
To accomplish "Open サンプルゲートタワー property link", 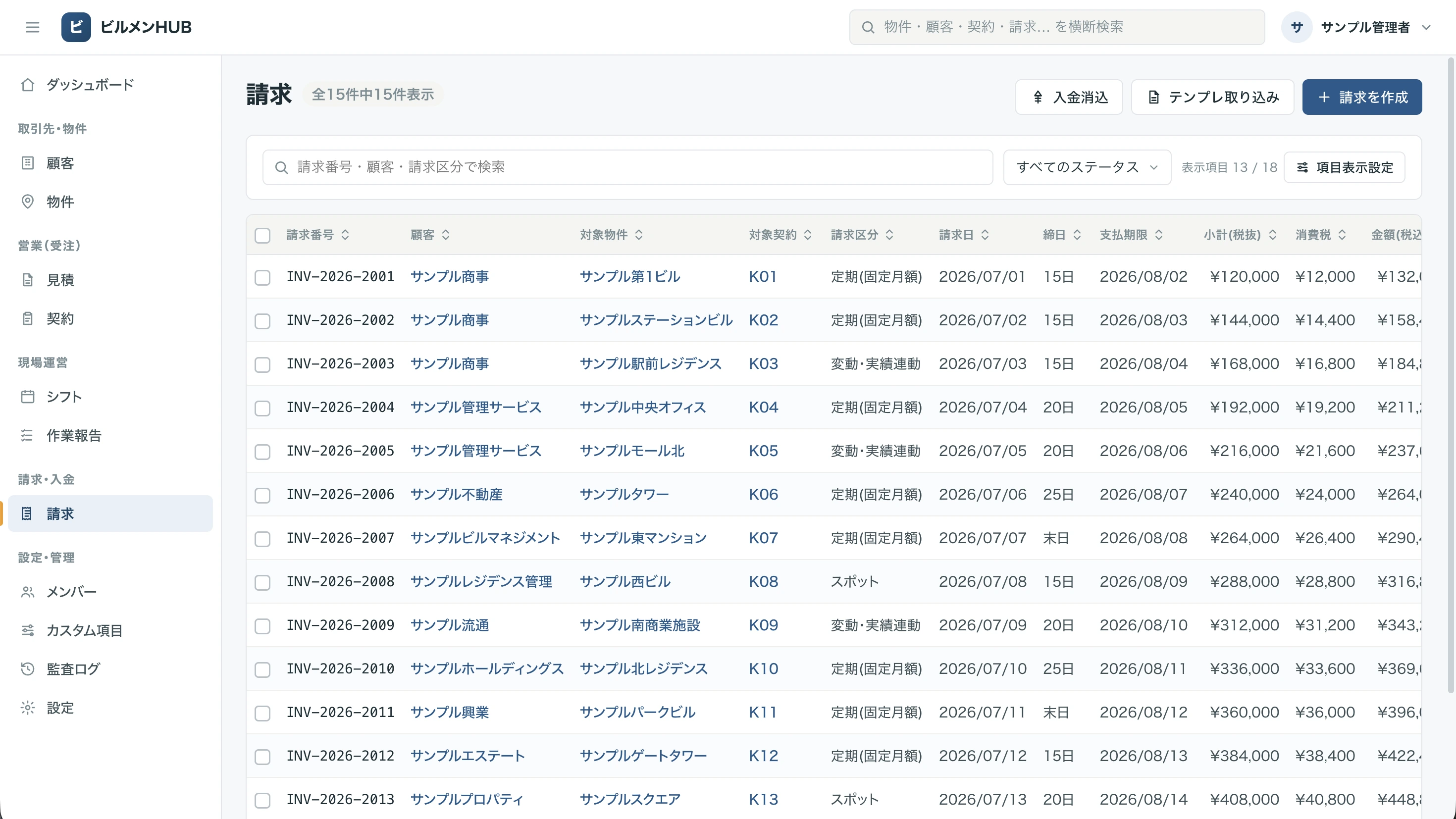I will [643, 756].
